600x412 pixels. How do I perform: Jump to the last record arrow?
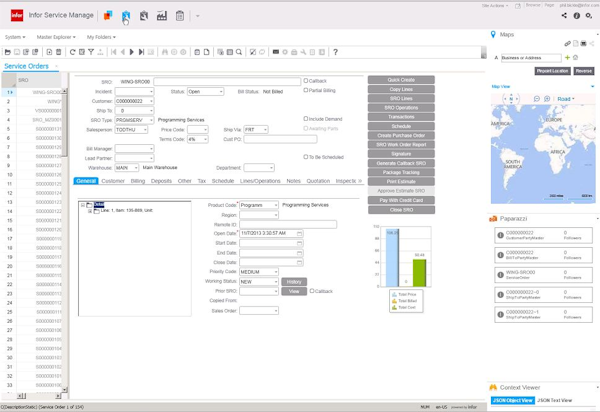point(141,52)
